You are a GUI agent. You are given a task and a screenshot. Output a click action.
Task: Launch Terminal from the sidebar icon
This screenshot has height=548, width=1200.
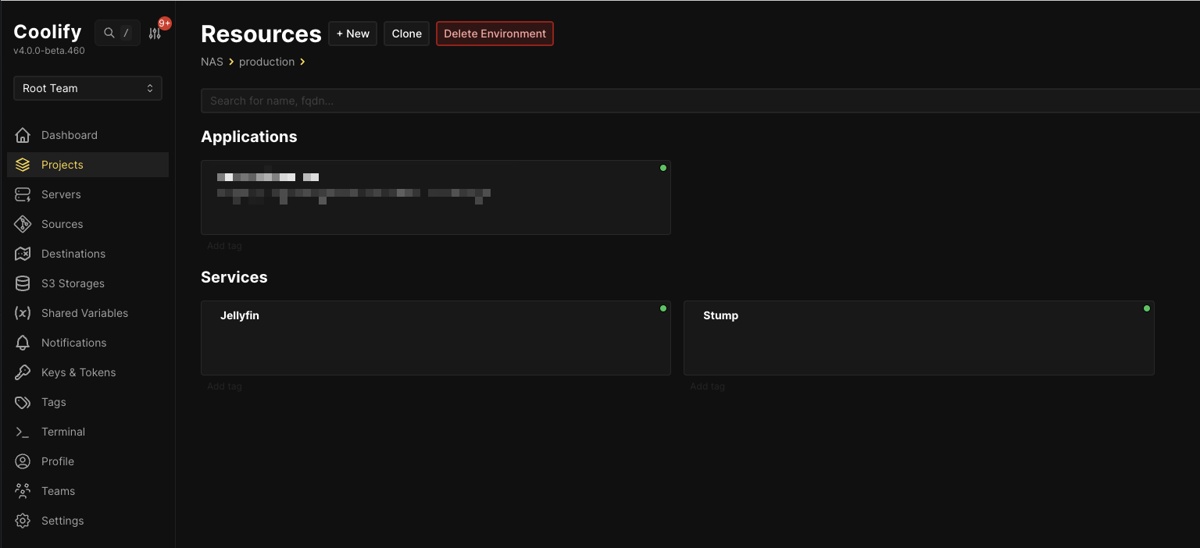tap(22, 432)
